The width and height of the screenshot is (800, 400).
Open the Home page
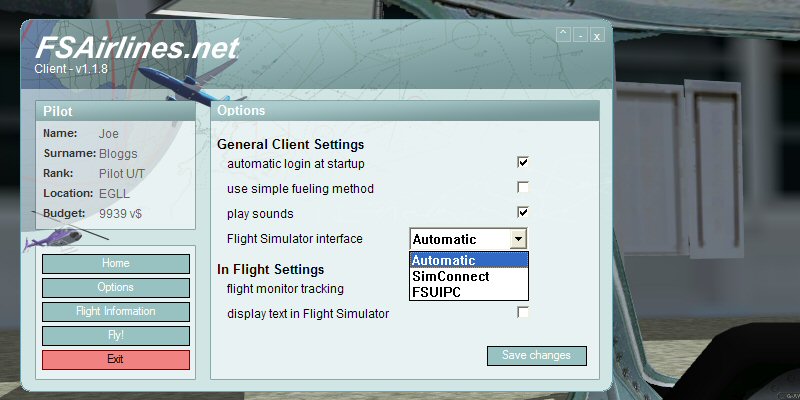click(116, 264)
